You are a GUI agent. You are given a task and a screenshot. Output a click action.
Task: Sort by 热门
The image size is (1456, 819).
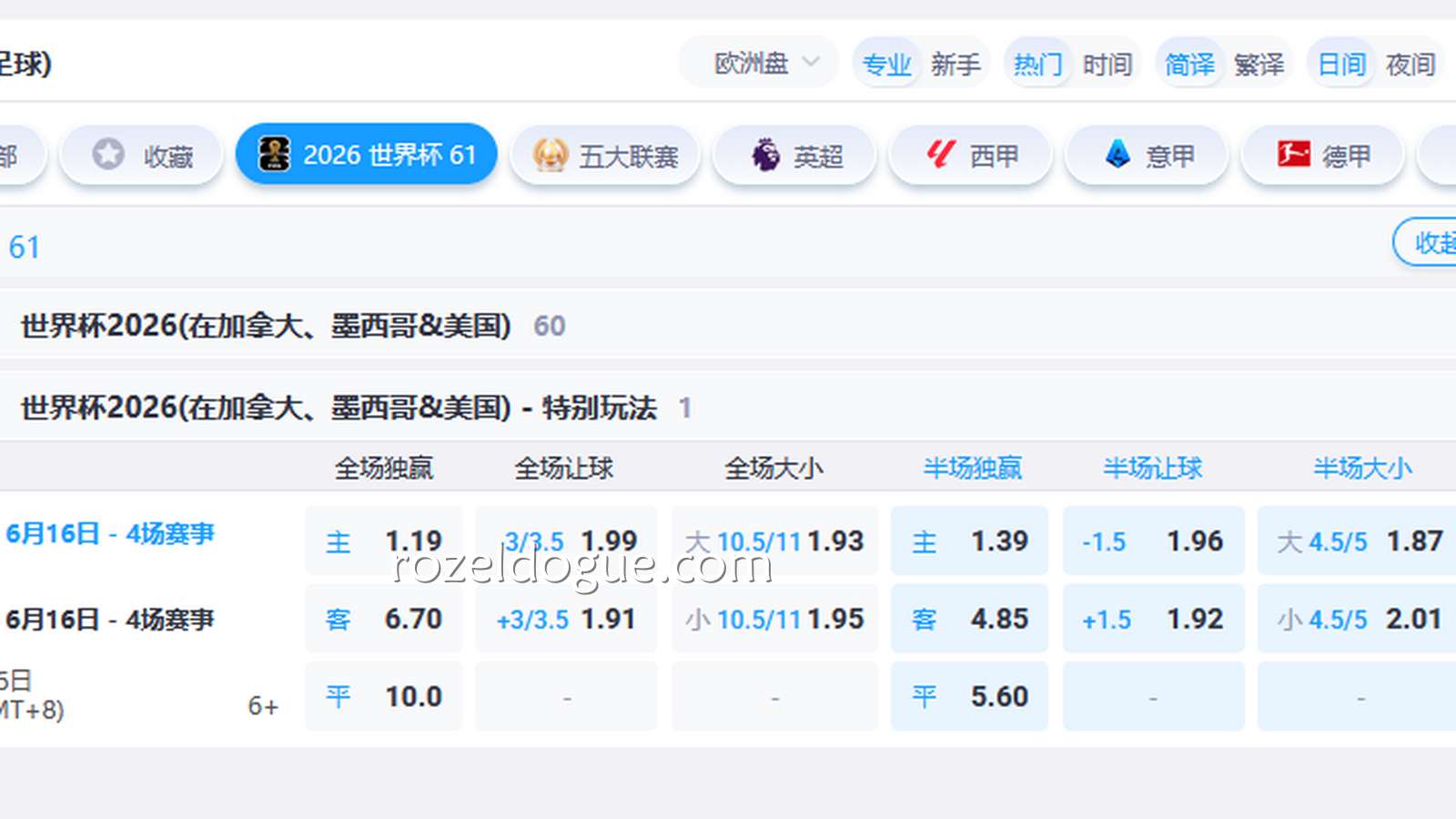pos(1037,65)
